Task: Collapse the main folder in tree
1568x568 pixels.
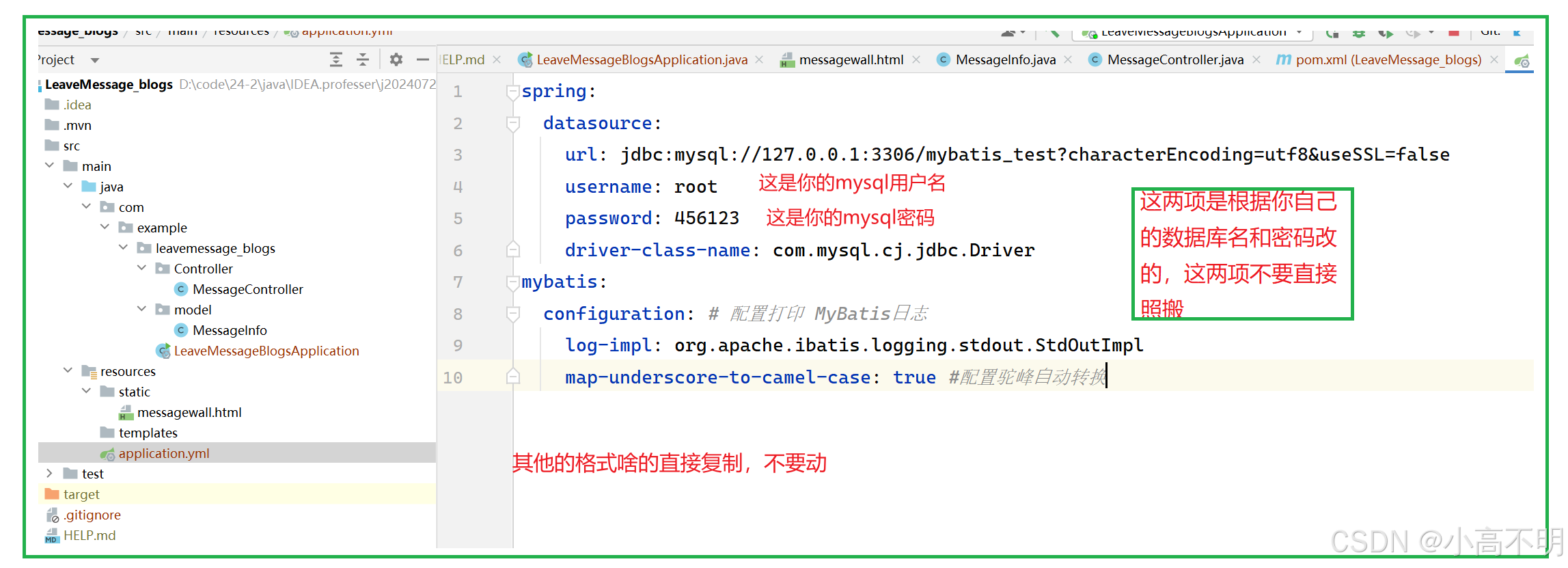Action: tap(49, 165)
